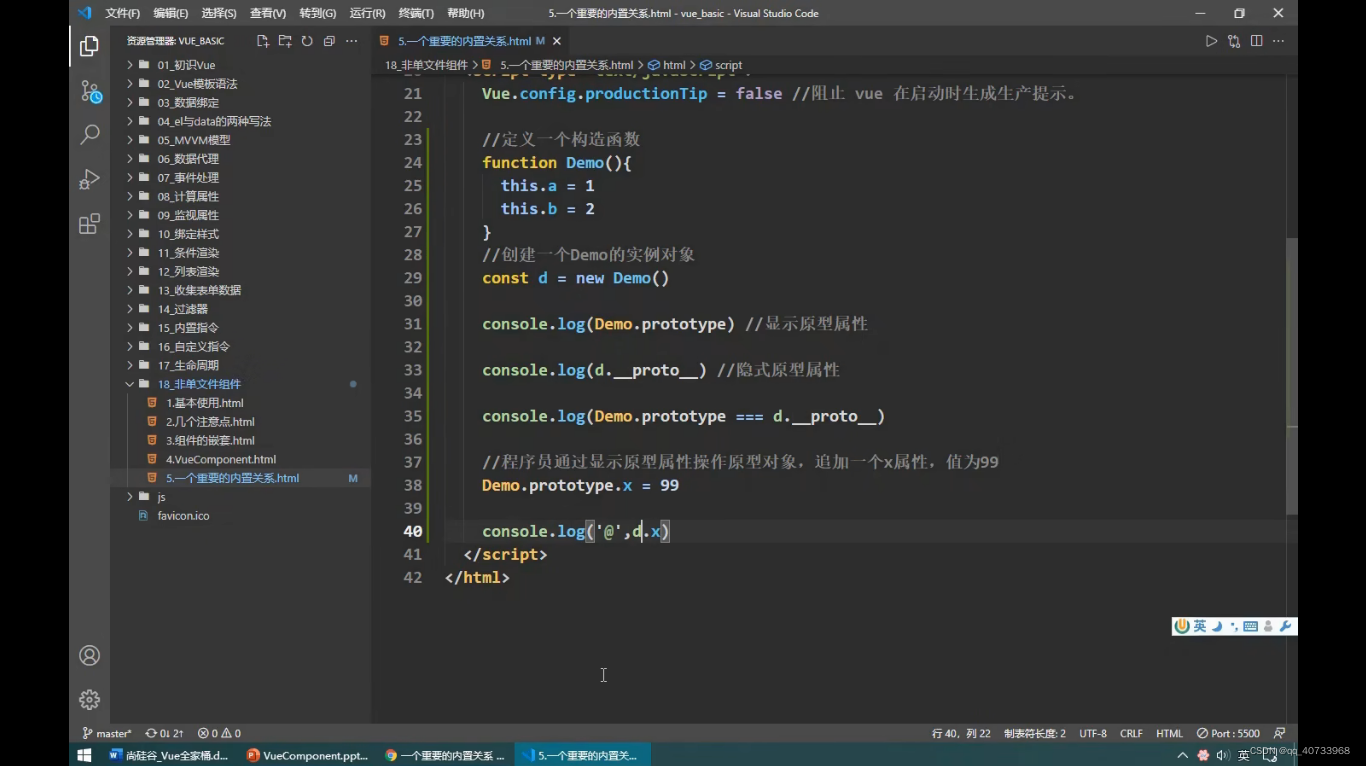Open the 帮助(H) menu

tap(466, 13)
